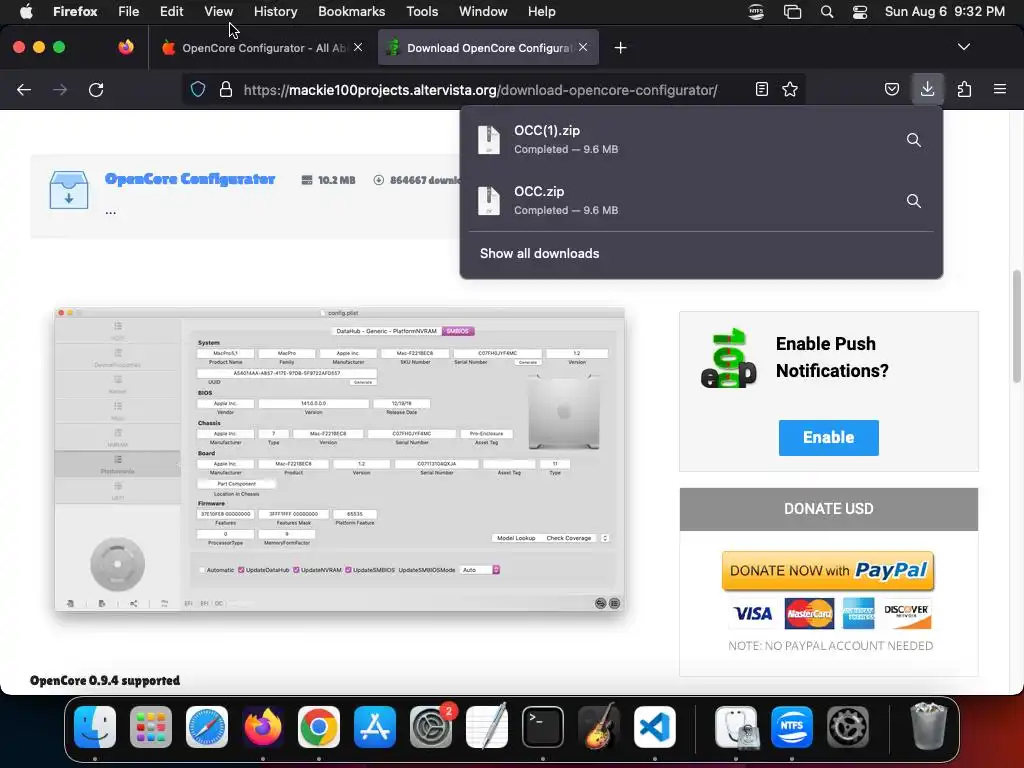This screenshot has width=1024, height=768.
Task: Go back to the previous page
Action: (24, 89)
